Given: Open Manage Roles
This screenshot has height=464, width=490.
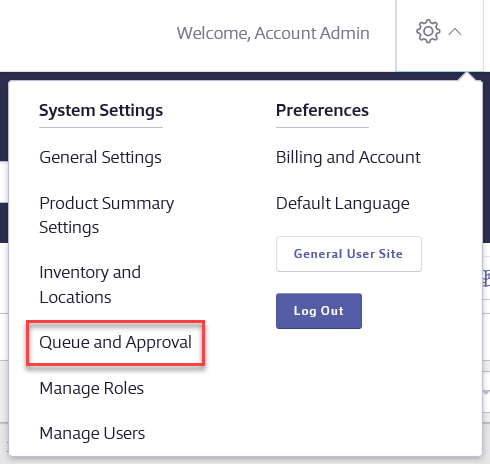Looking at the screenshot, I should click(x=92, y=388).
